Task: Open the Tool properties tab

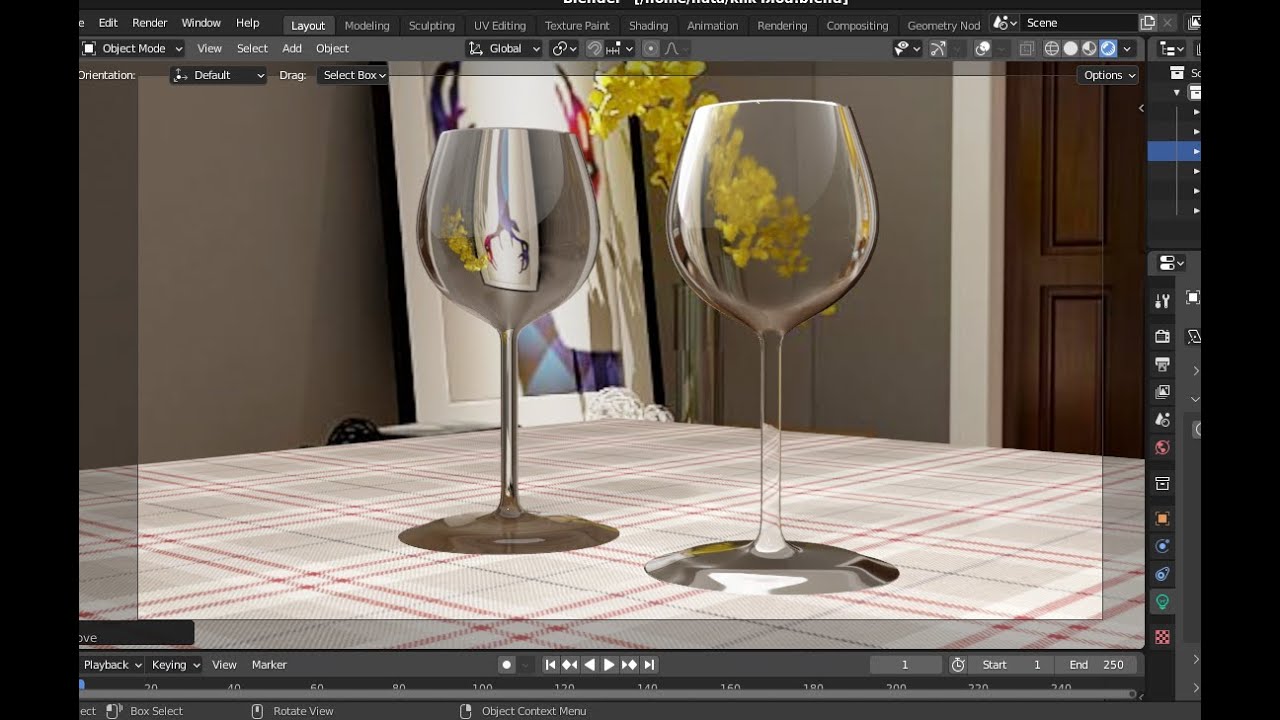Action: point(1162,301)
